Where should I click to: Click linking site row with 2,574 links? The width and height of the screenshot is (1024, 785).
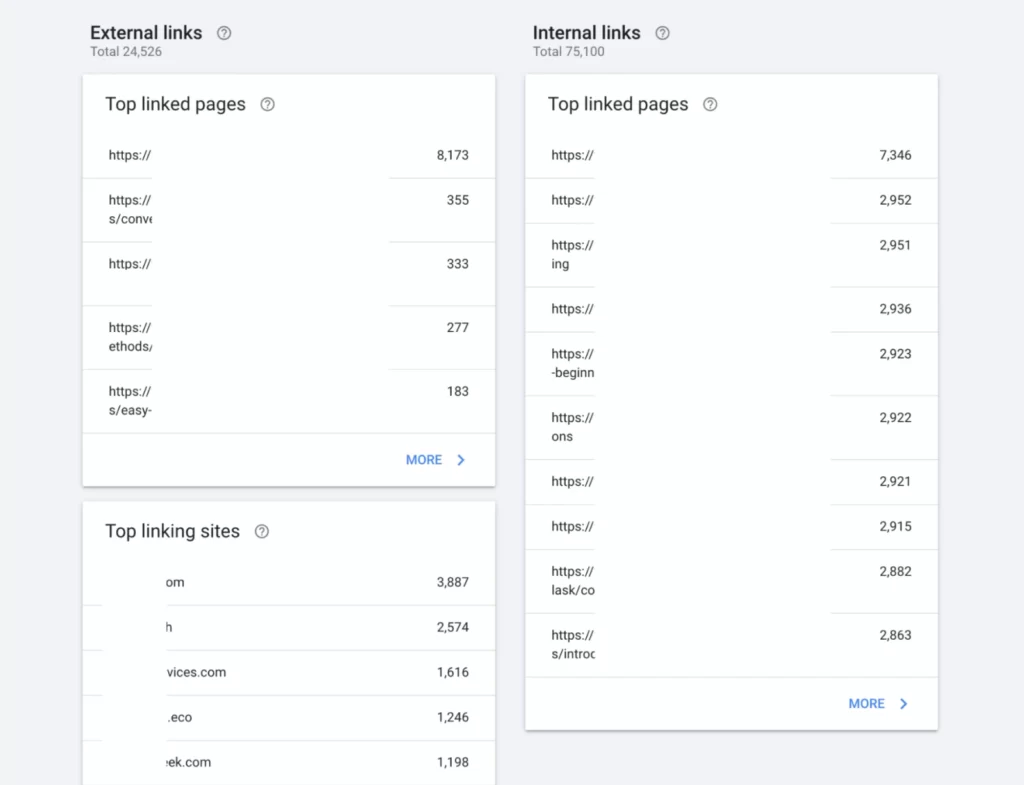[288, 628]
